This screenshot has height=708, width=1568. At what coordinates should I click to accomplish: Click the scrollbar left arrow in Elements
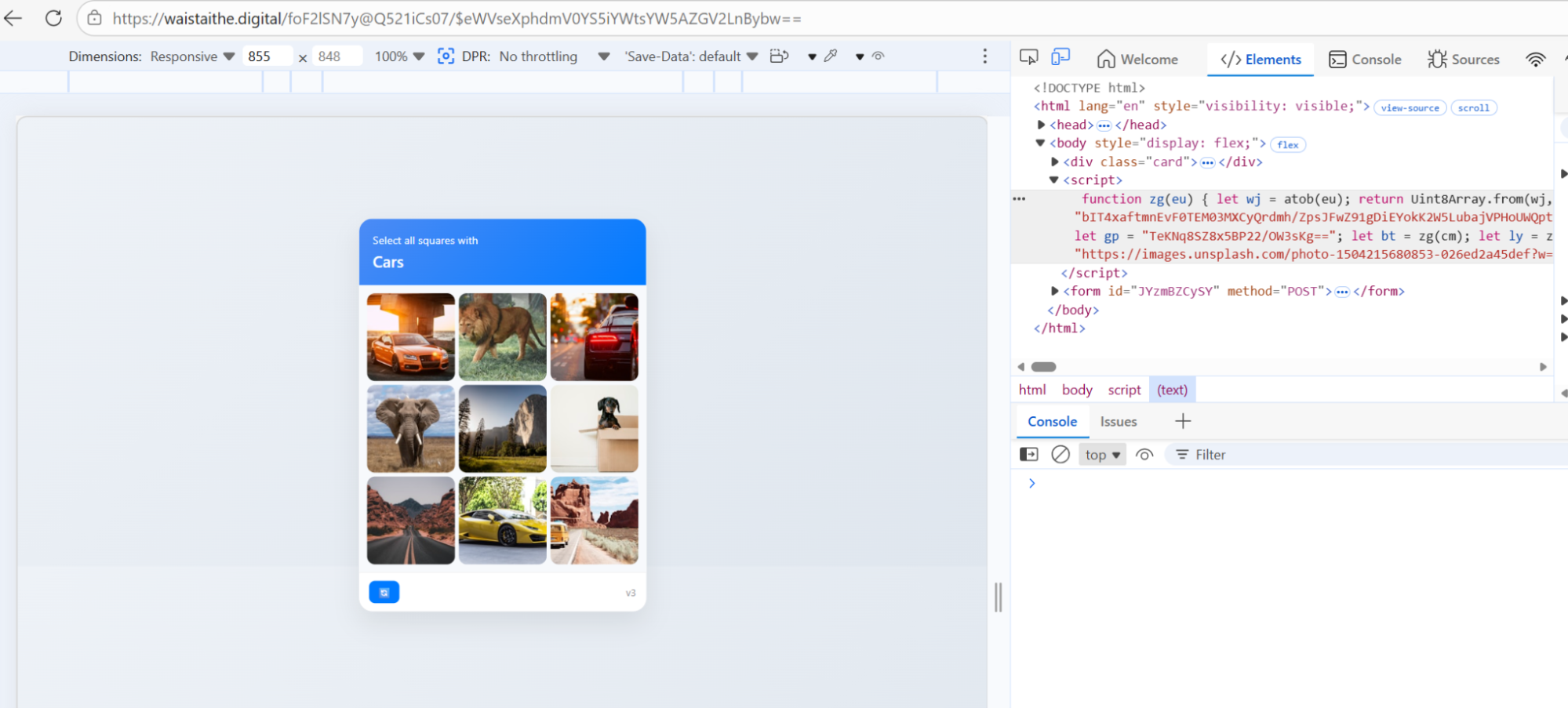click(x=1020, y=367)
